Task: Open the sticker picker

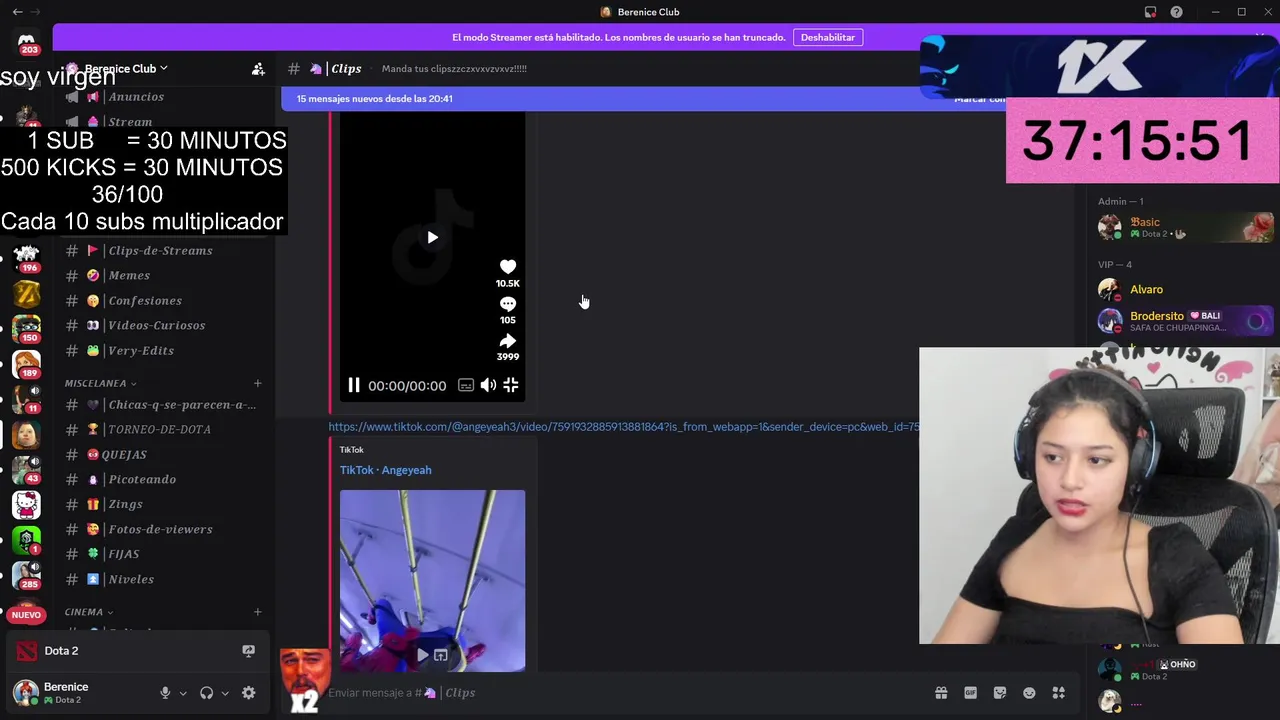Action: tap(1000, 693)
